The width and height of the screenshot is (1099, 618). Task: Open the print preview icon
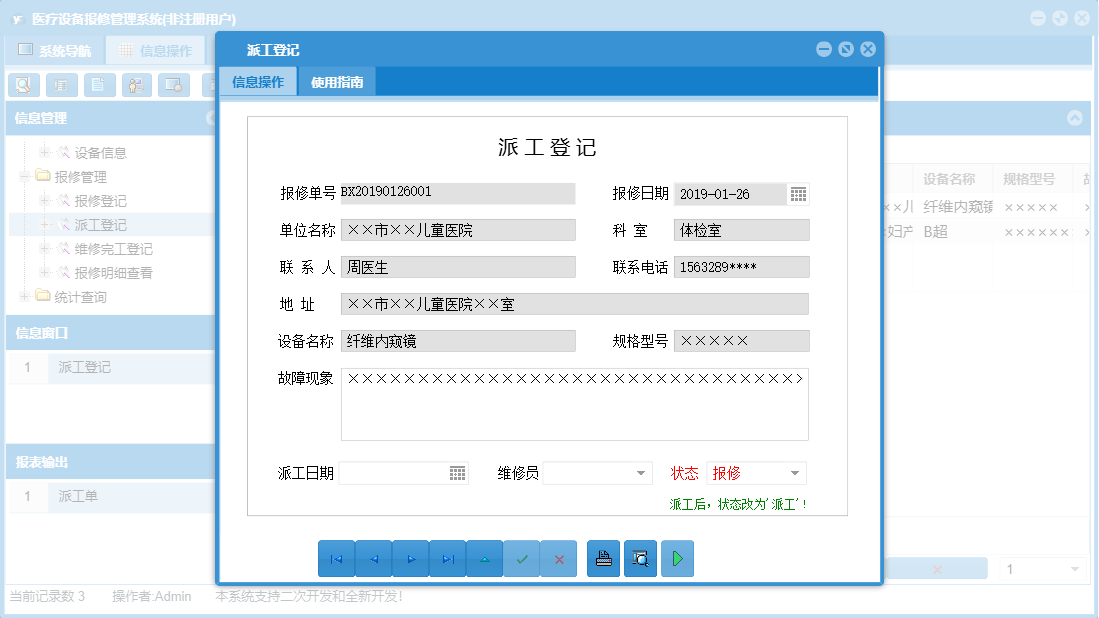[x=640, y=558]
